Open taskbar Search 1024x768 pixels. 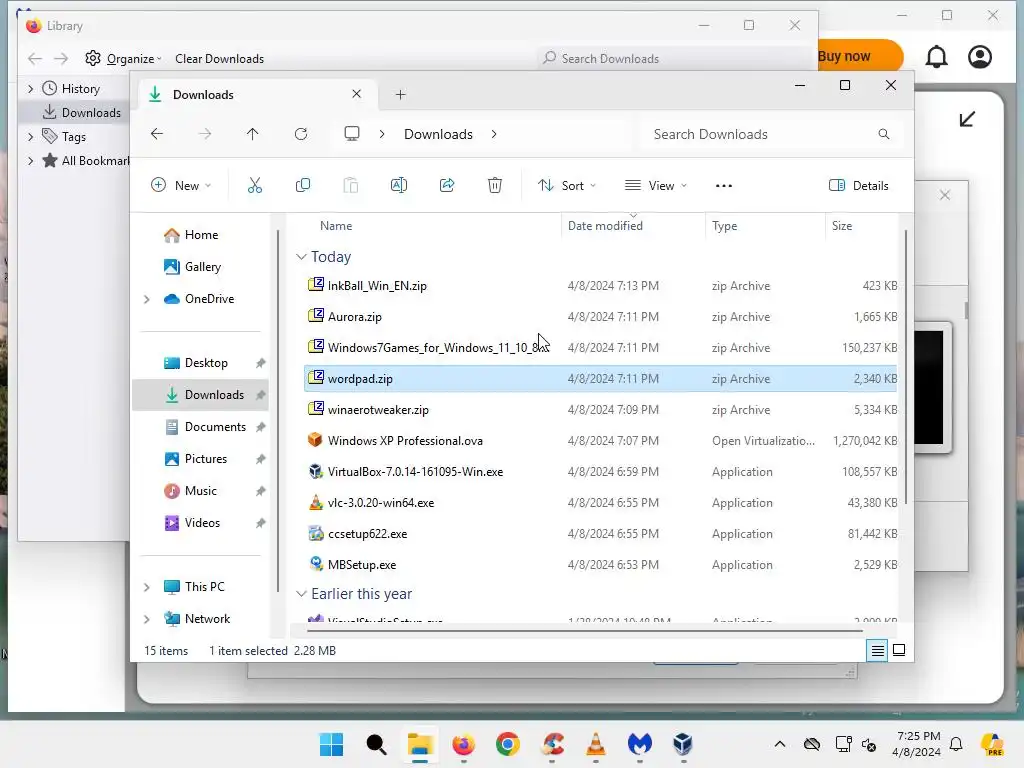[x=376, y=744]
